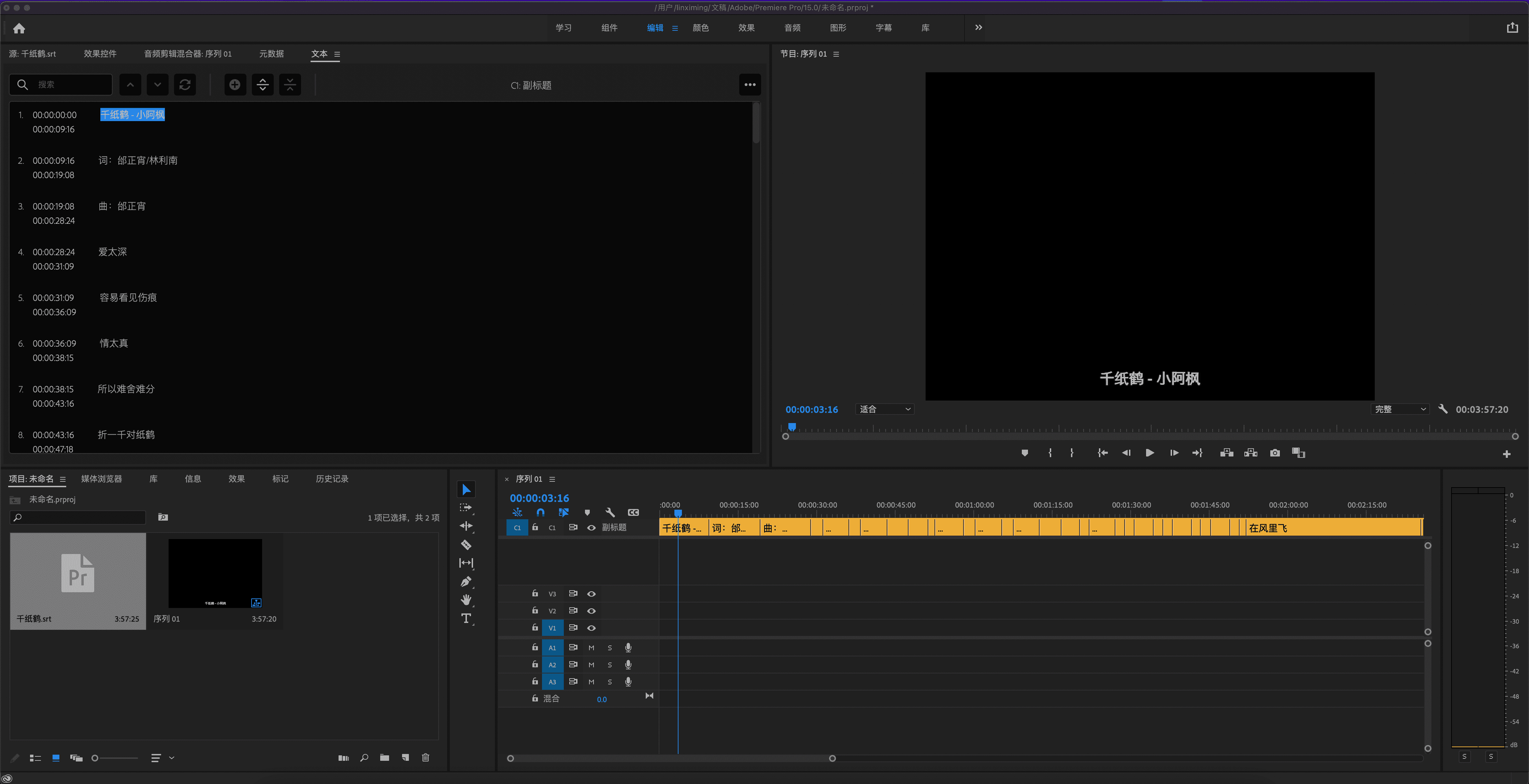The width and height of the screenshot is (1529, 784).
Task: Click the split caption segment icon
Action: (x=263, y=84)
